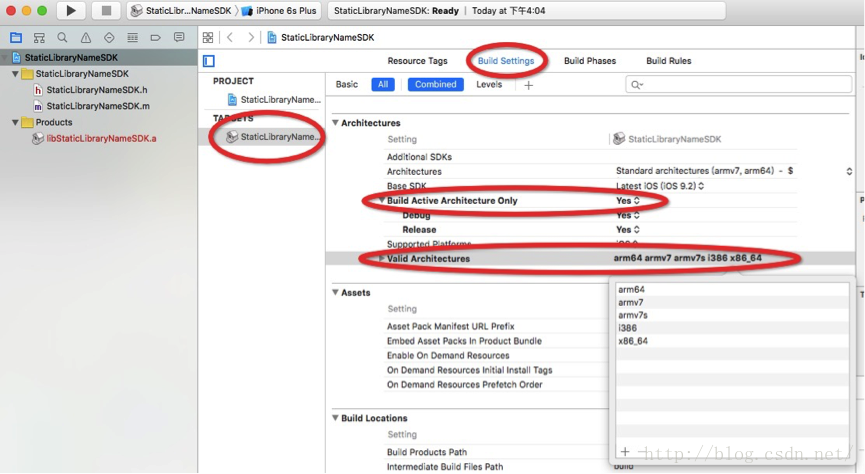
Task: Open StaticLibraryNameSDK.m source file
Action: pos(99,106)
